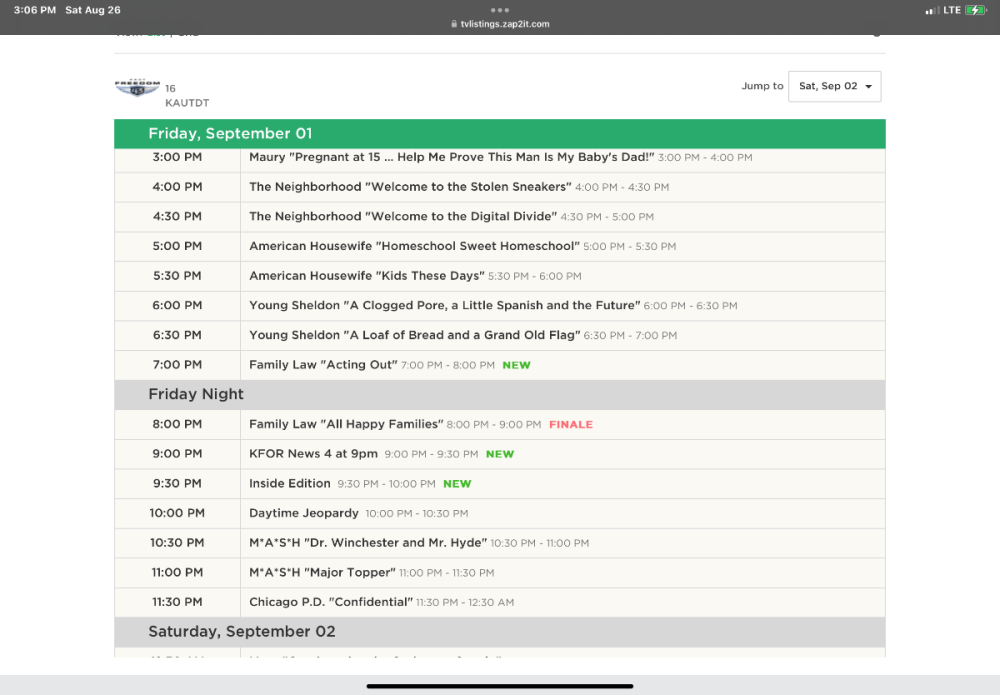Tap the battery icon in status bar
The height and width of the screenshot is (695, 1000).
(976, 10)
